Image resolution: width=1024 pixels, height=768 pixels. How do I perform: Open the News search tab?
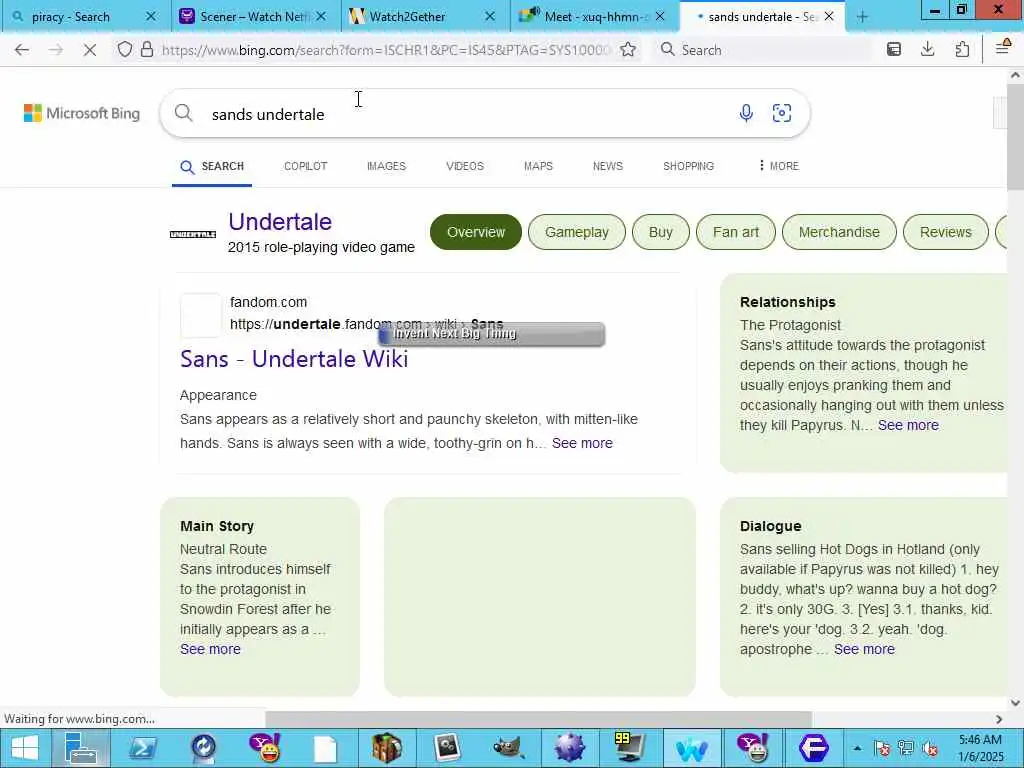pyautogui.click(x=608, y=166)
